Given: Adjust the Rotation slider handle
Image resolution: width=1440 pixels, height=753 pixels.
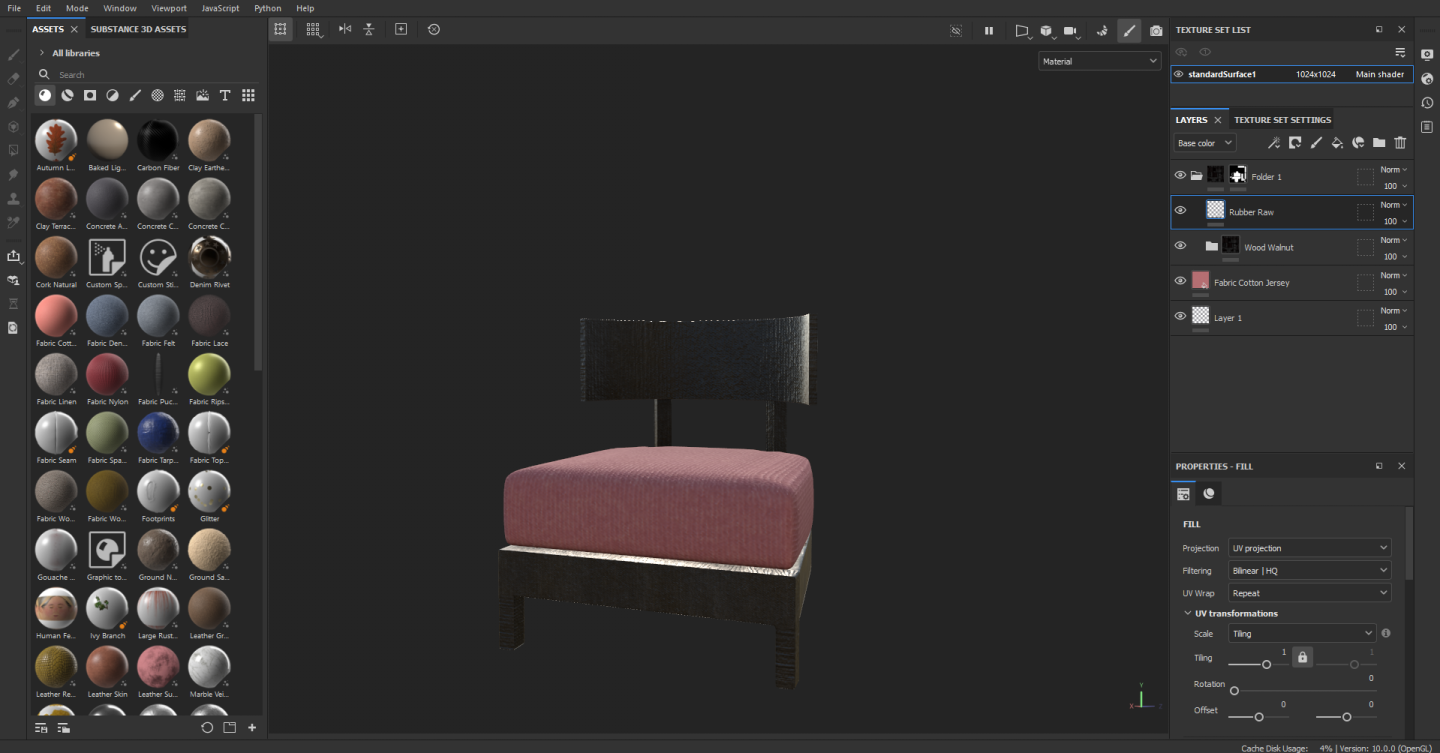Looking at the screenshot, I should (1234, 690).
